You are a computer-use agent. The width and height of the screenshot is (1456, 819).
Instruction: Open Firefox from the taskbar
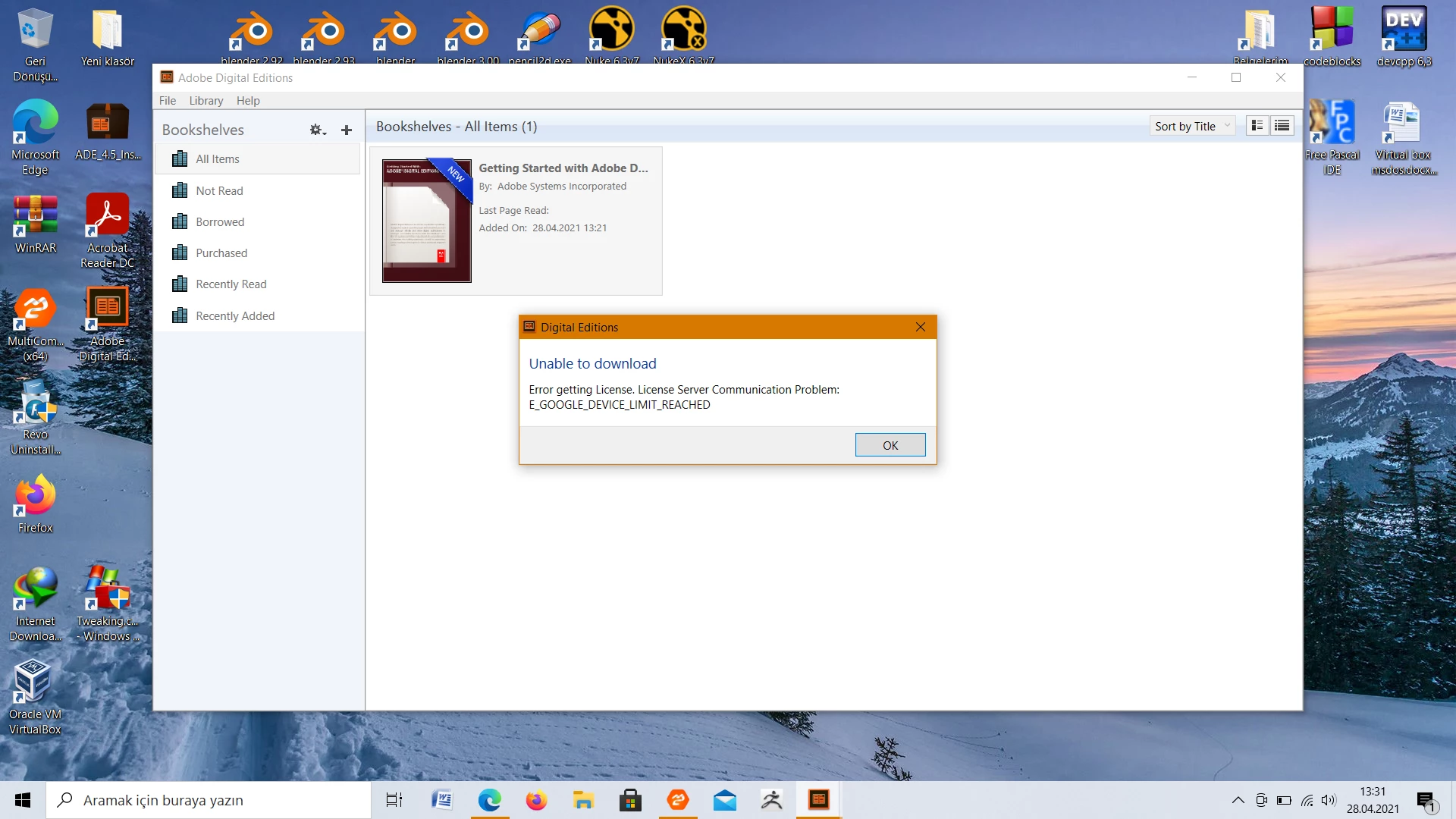[536, 800]
